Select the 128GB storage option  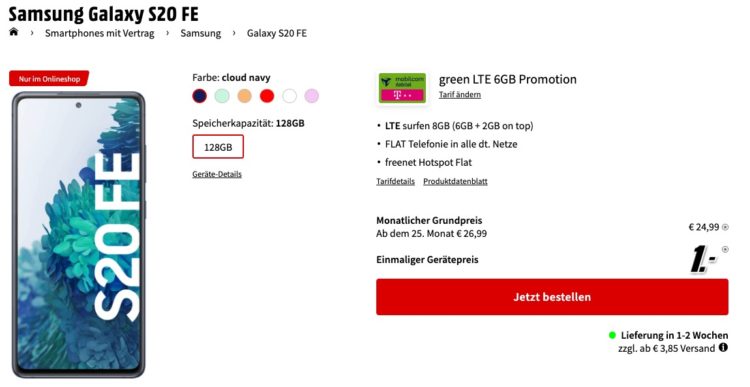coord(218,147)
